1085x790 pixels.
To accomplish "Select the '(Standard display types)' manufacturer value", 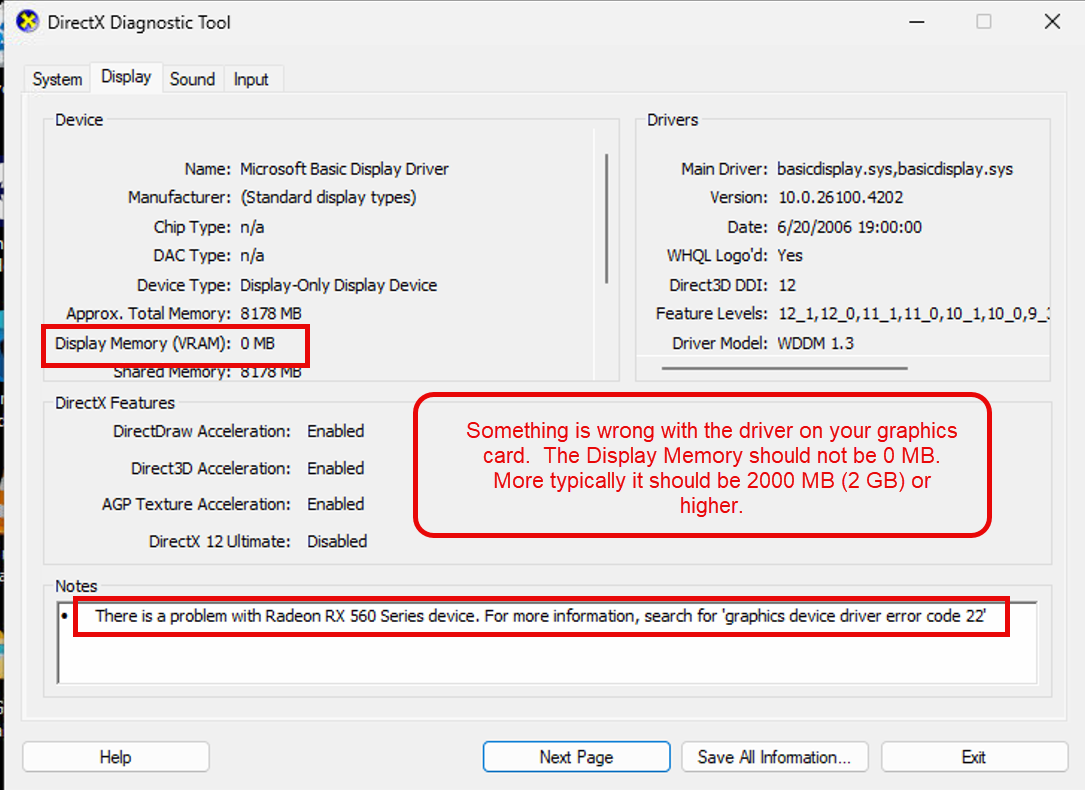I will coord(329,198).
